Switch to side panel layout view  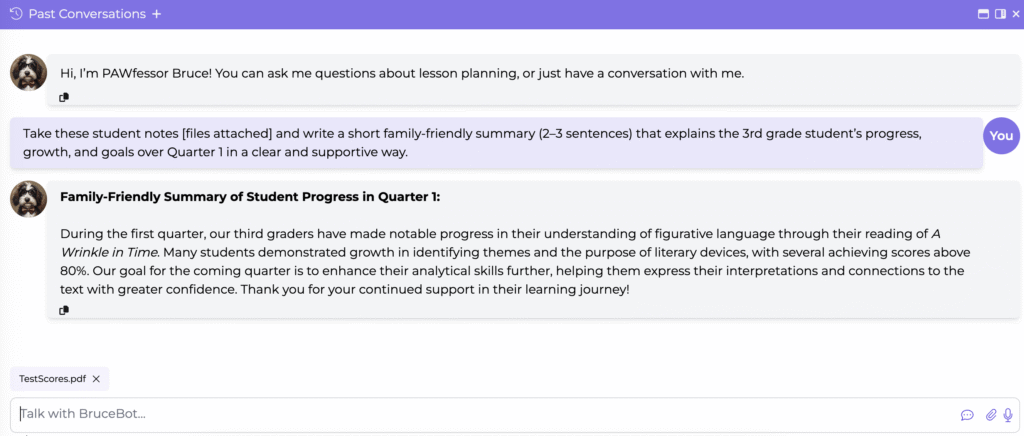(999, 14)
